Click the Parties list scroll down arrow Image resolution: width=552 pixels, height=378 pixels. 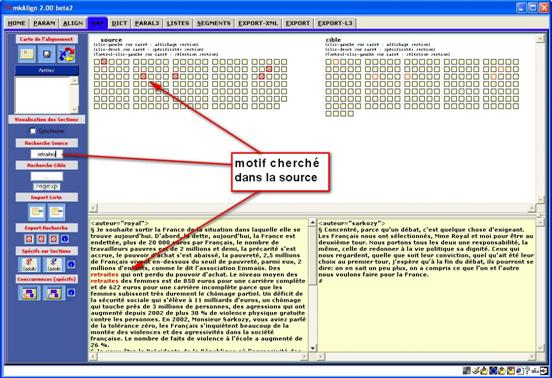(74, 109)
